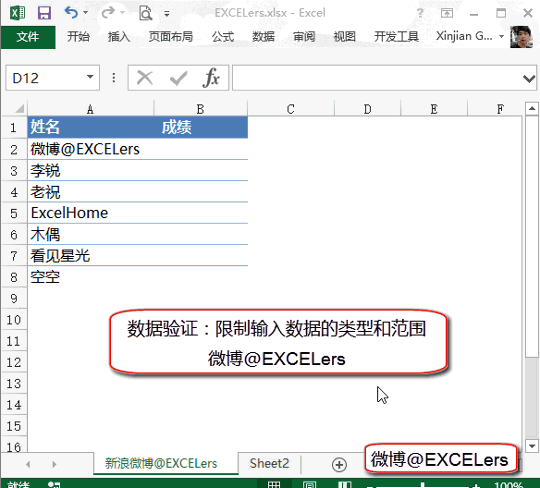540x488 pixels.
Task: Select column B header
Action: coord(200,109)
